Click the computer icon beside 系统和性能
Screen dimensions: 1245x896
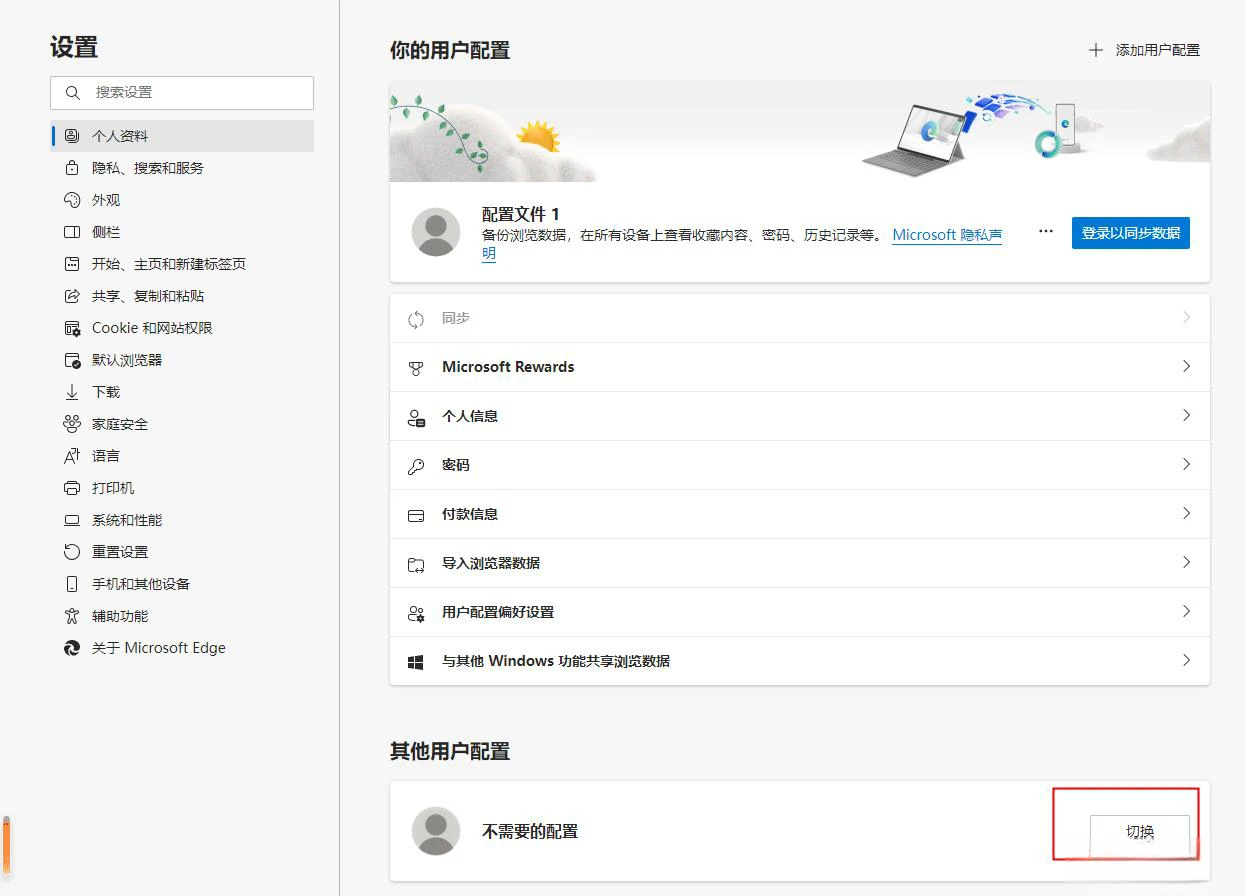coord(71,520)
